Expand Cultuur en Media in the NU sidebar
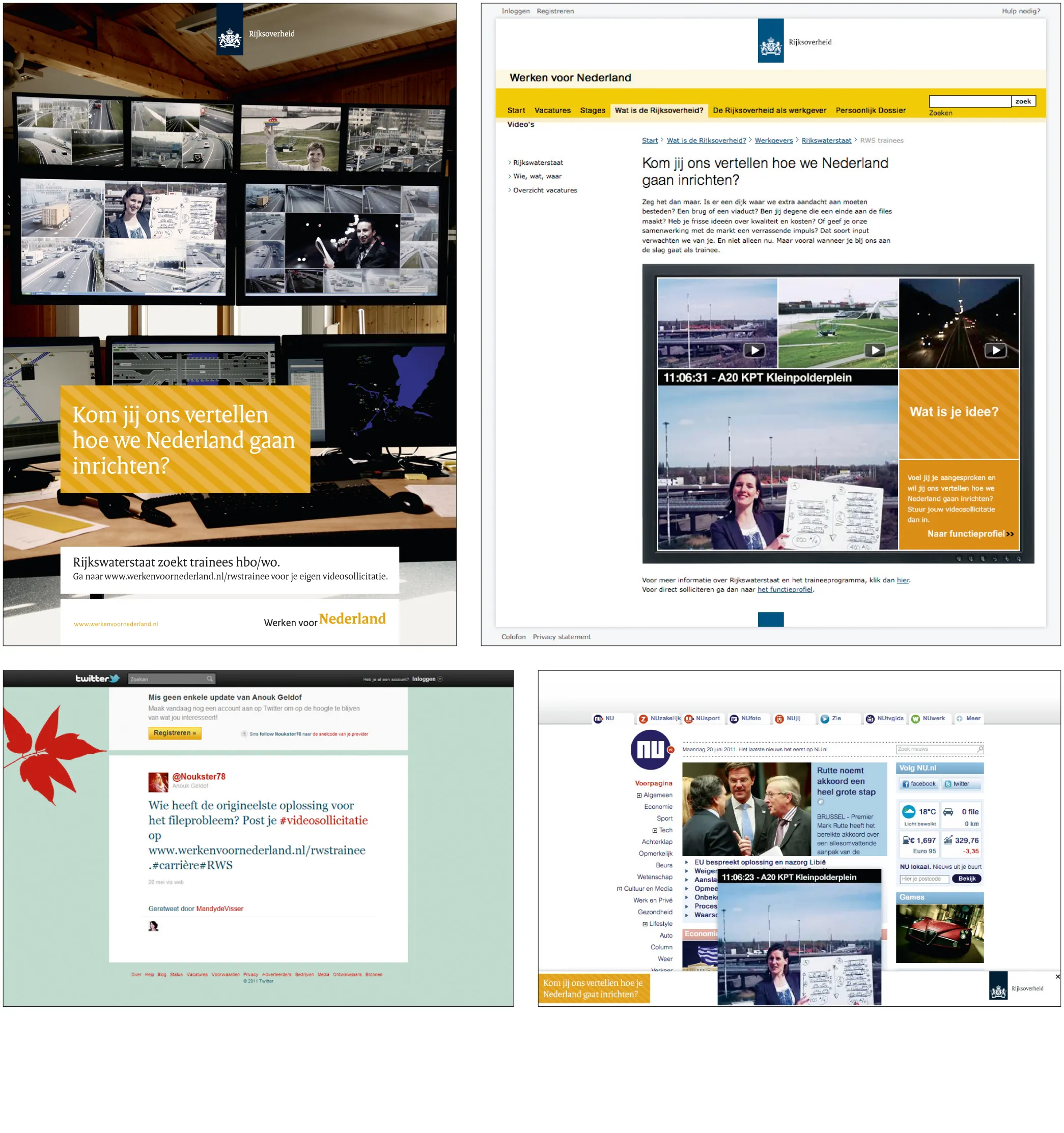 click(620, 889)
